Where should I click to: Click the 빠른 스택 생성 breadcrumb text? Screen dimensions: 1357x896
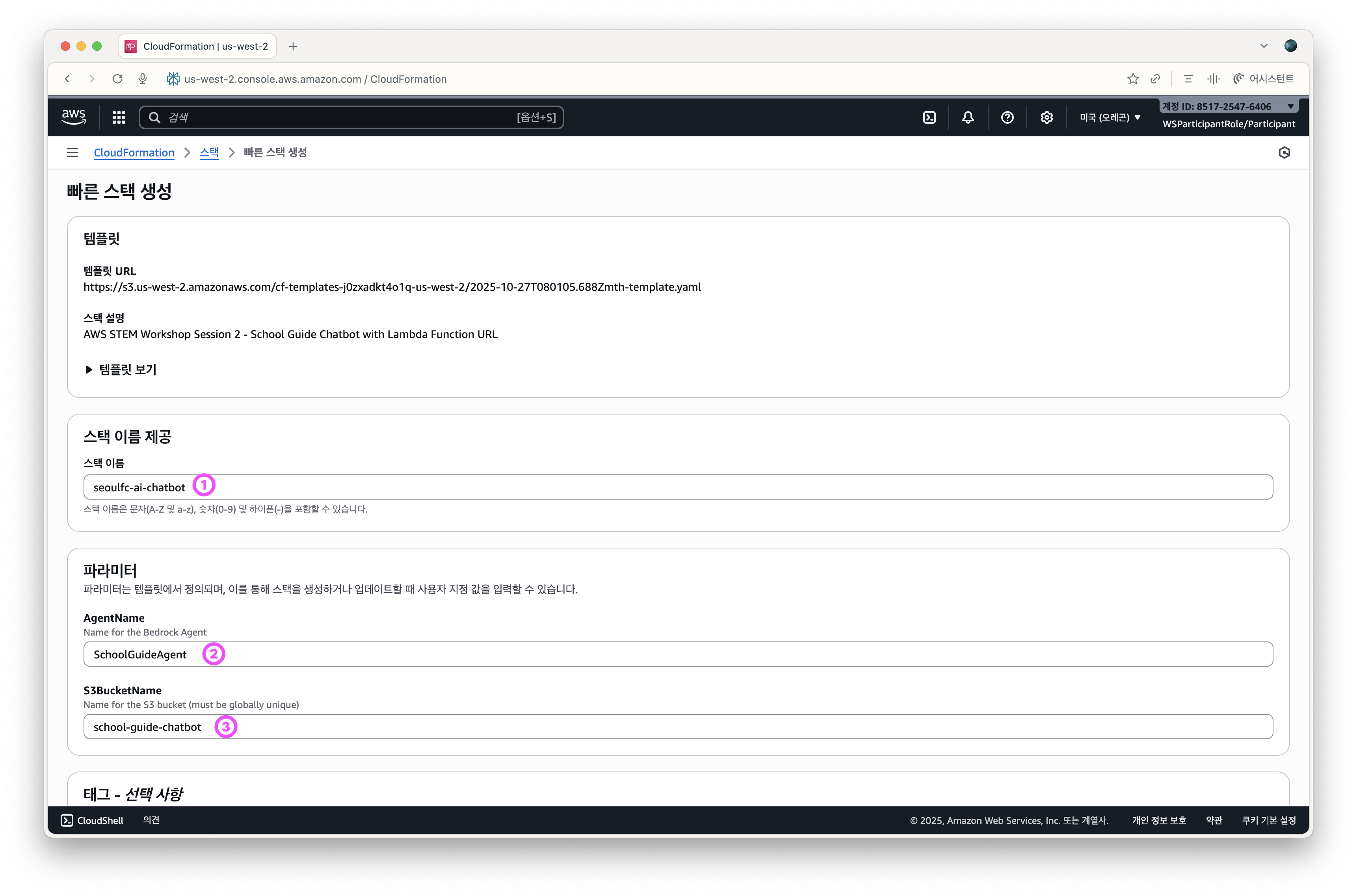[x=275, y=152]
